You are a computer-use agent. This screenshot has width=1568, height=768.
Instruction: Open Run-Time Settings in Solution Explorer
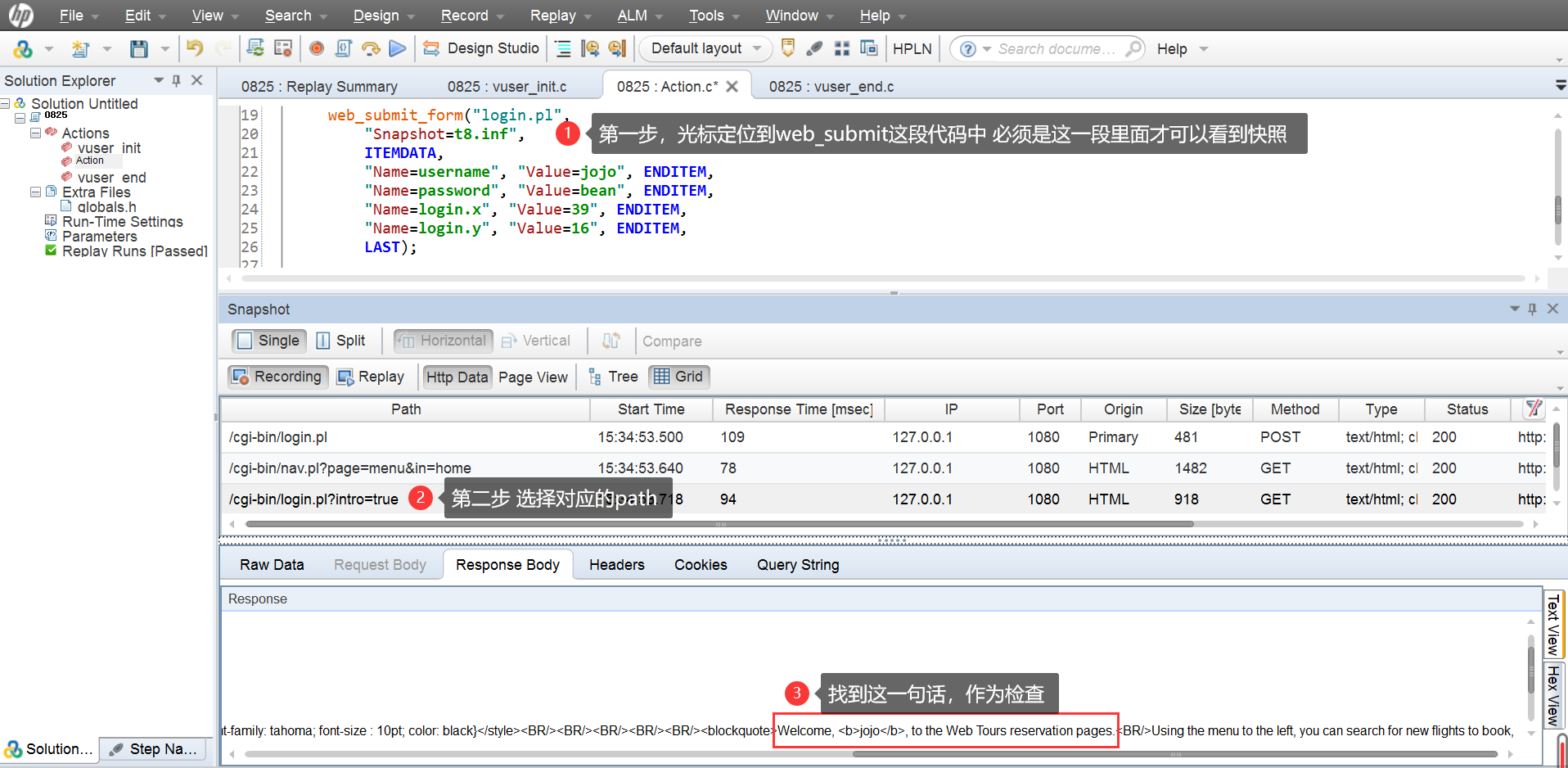point(122,221)
